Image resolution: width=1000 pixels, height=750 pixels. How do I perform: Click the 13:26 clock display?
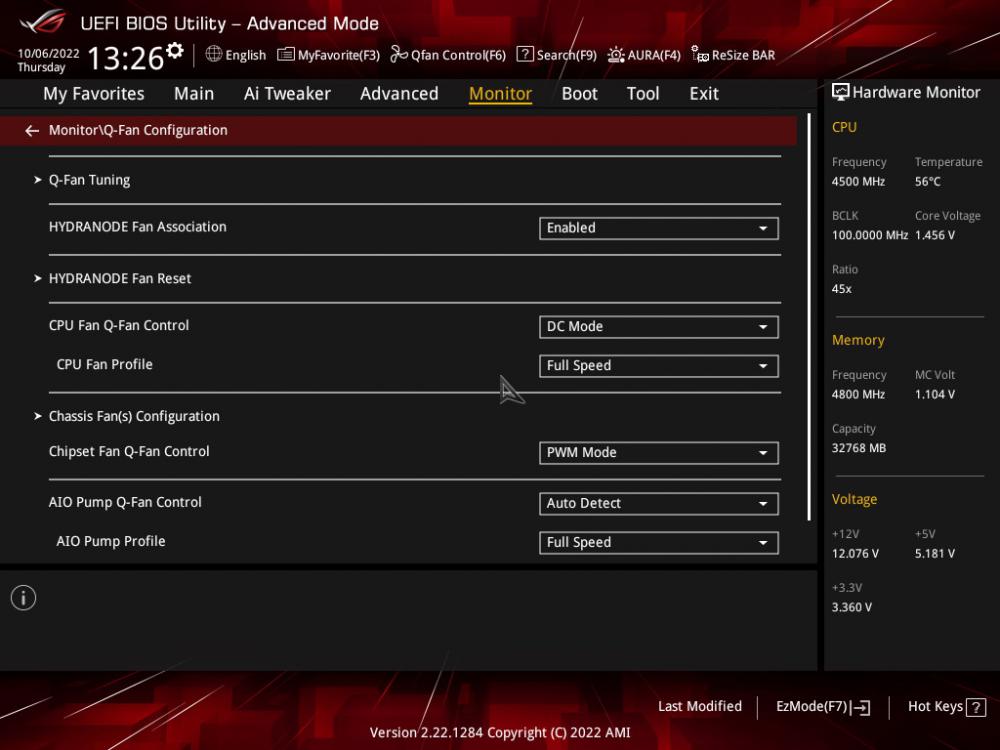point(126,58)
